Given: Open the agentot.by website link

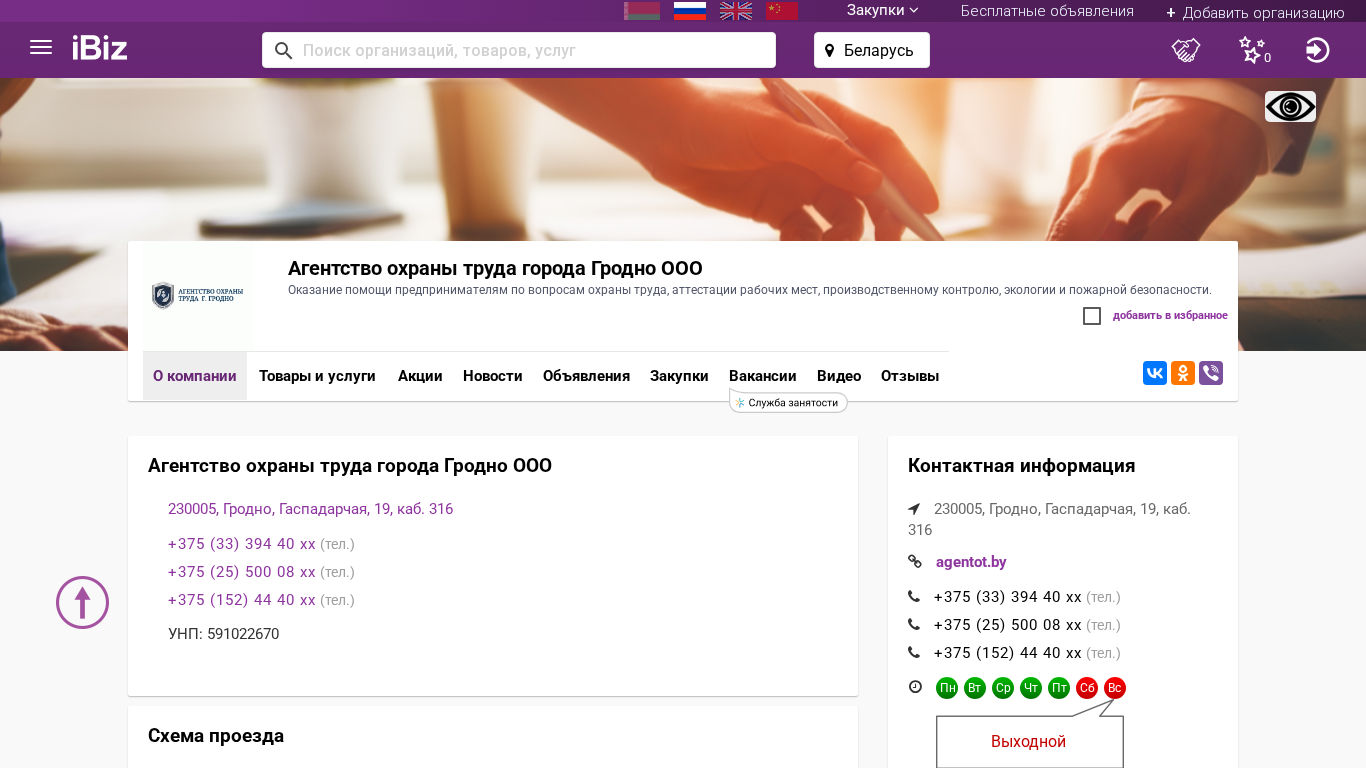Looking at the screenshot, I should (x=970, y=562).
